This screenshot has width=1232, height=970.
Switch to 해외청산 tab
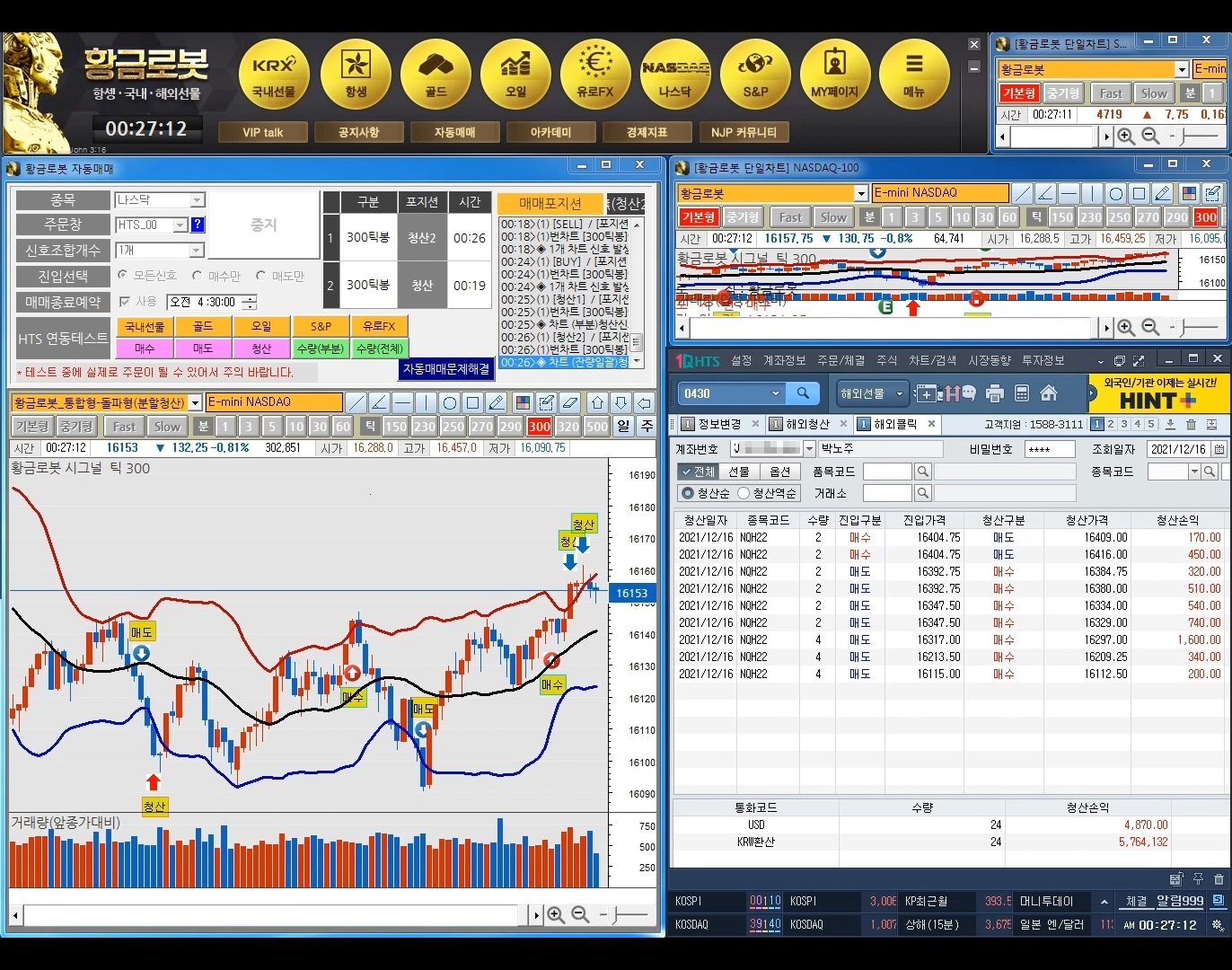[x=807, y=424]
